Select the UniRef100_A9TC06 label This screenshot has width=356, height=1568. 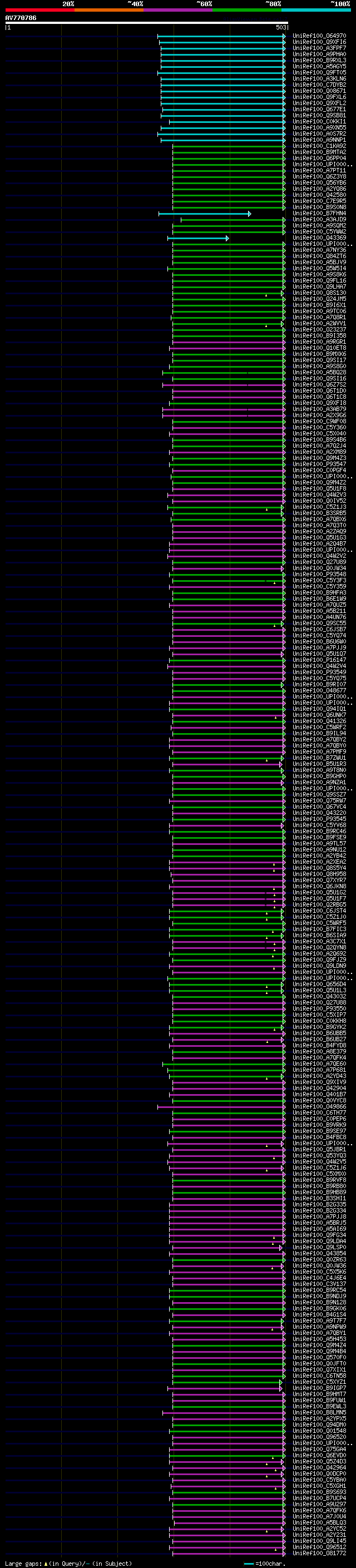coord(319,311)
